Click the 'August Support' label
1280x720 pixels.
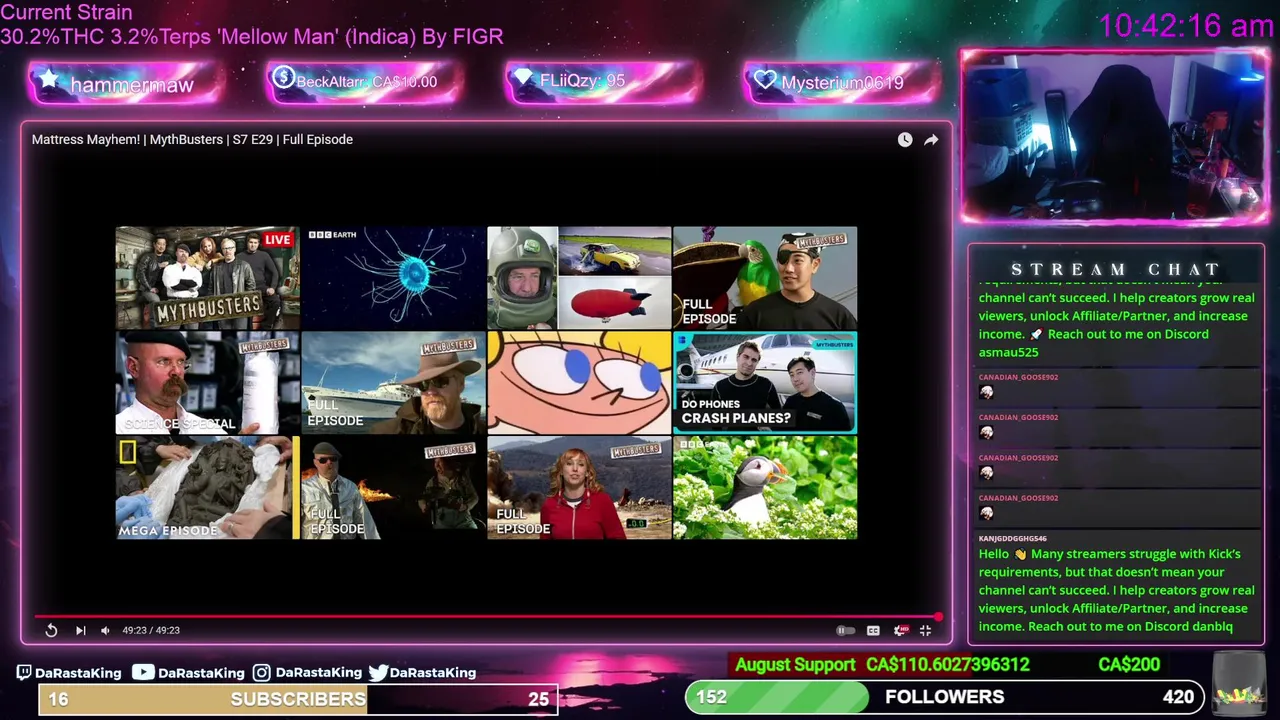(795, 665)
